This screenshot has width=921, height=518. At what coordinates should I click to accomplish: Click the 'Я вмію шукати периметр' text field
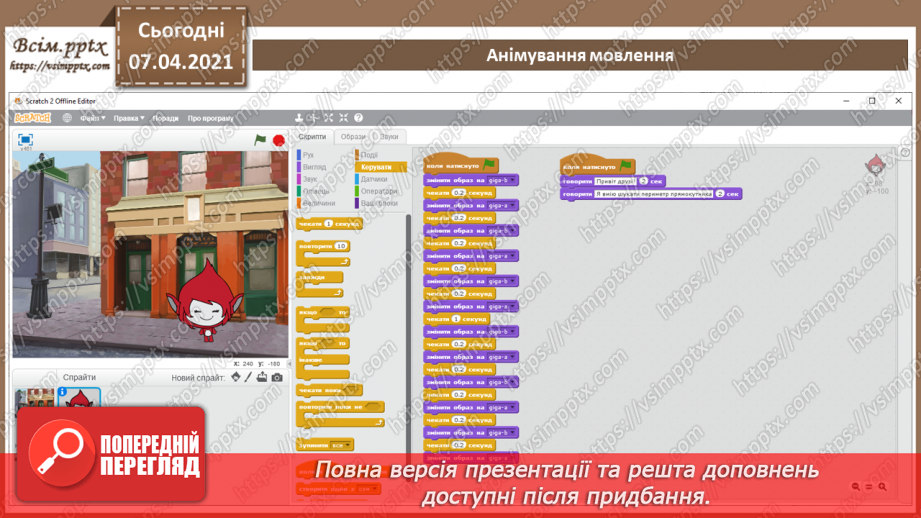[x=653, y=194]
